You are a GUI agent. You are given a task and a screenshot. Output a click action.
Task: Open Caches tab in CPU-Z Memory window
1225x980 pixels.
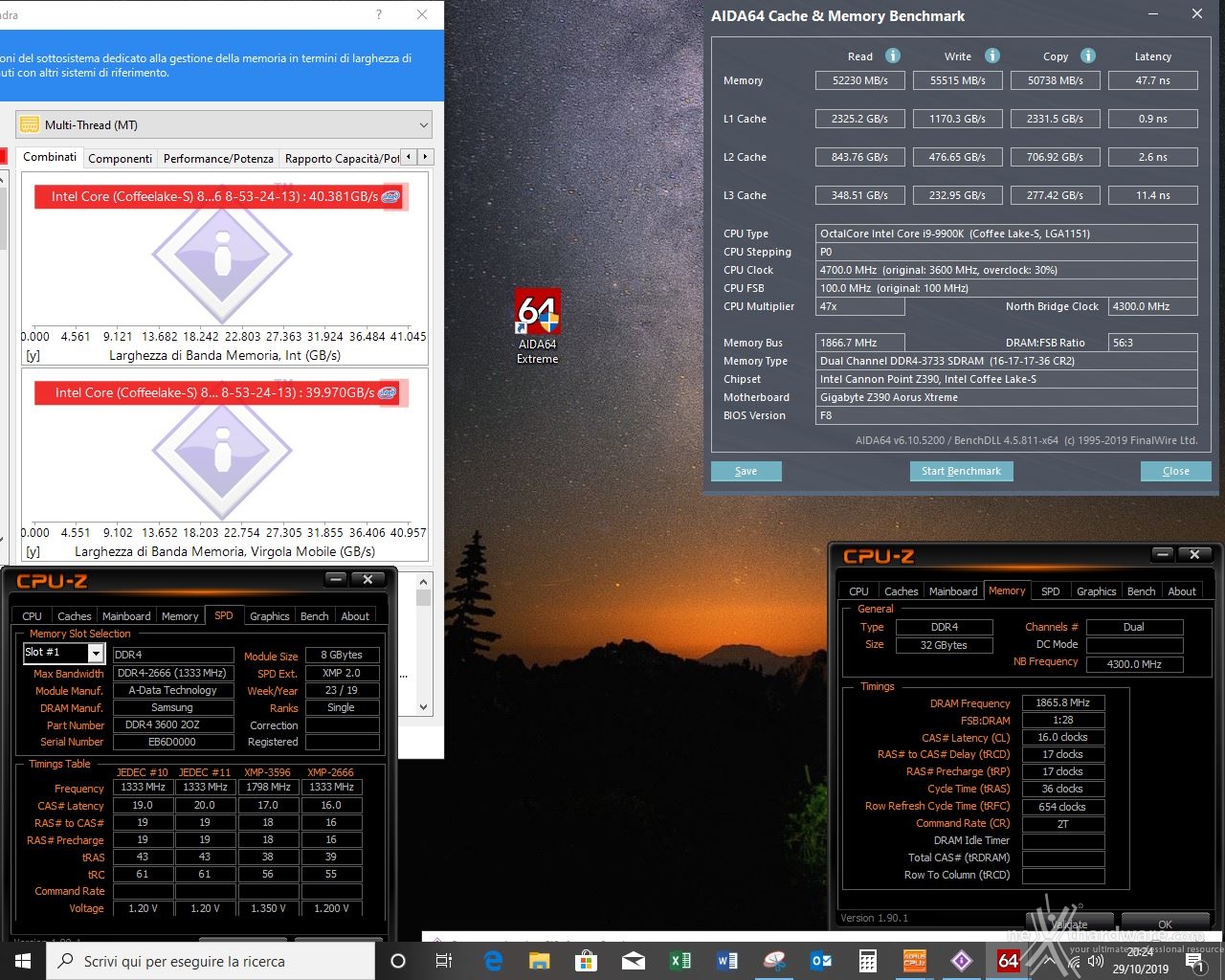902,591
